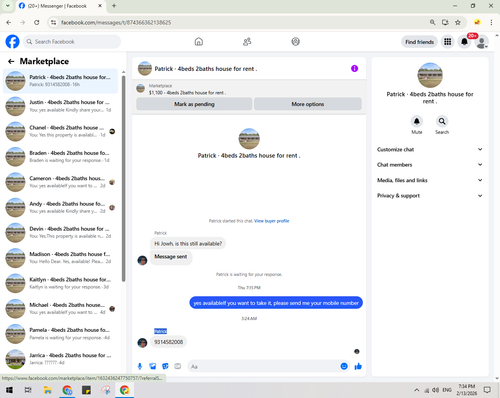This screenshot has width=500, height=398.
Task: View site information icon in address bar
Action: [x=53, y=22]
